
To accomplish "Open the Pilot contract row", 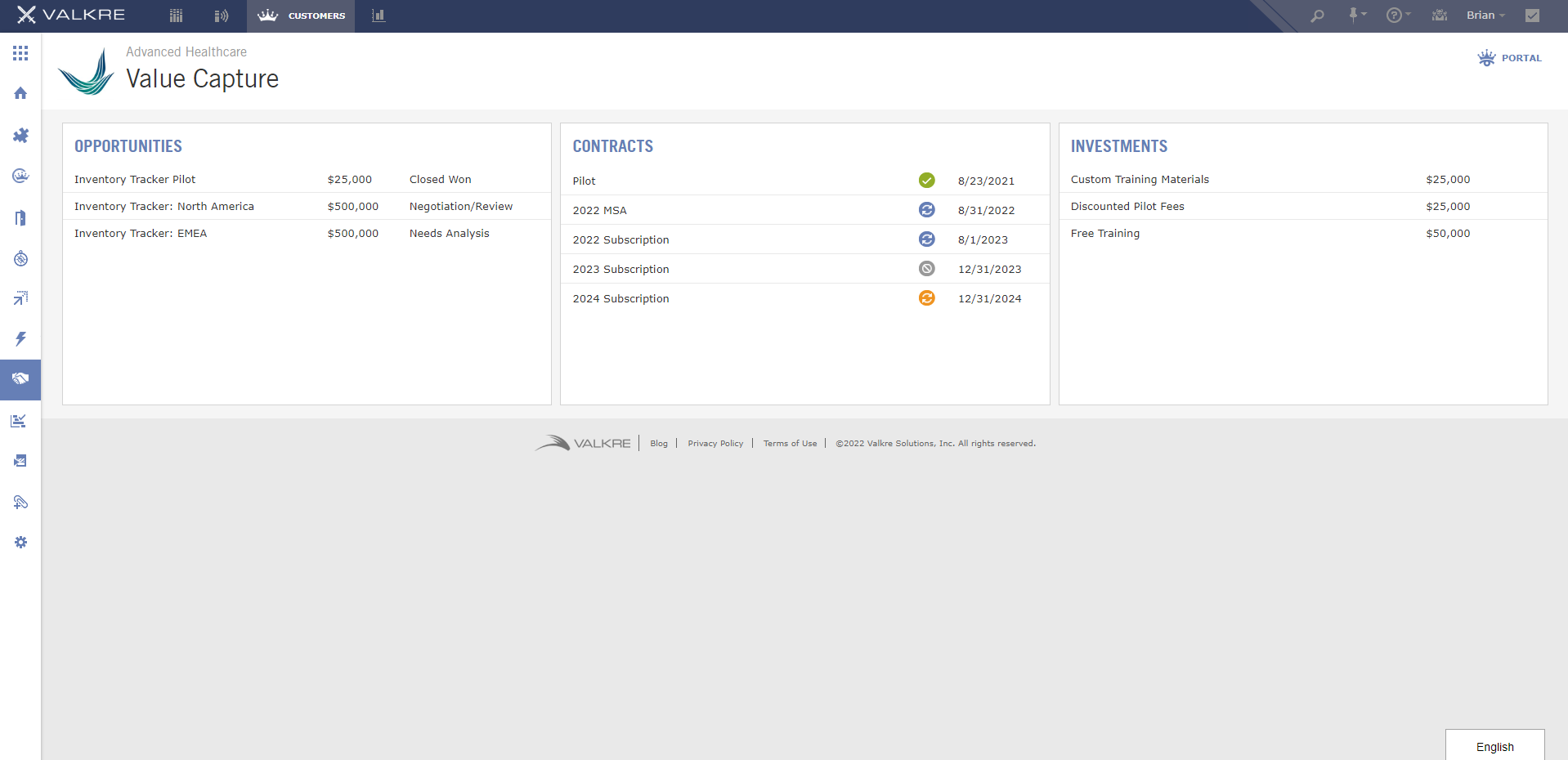I will (804, 181).
